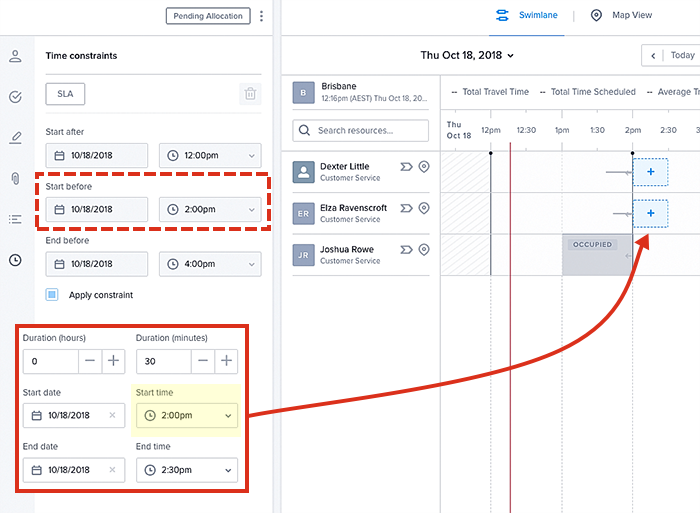Image resolution: width=700 pixels, height=513 pixels.
Task: Decrease Duration minutes with minus button
Action: 203,361
